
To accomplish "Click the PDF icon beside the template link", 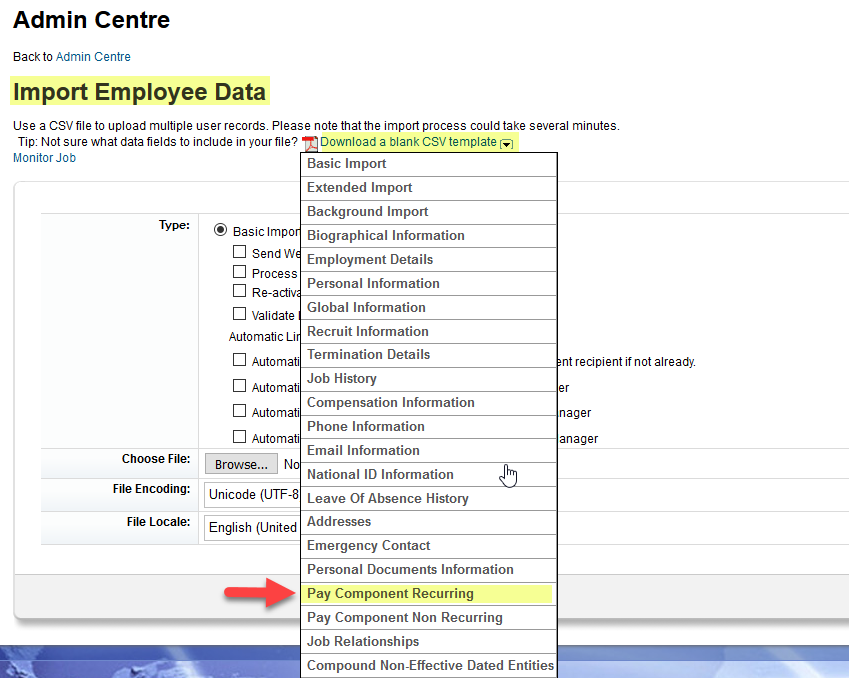I will point(310,144).
